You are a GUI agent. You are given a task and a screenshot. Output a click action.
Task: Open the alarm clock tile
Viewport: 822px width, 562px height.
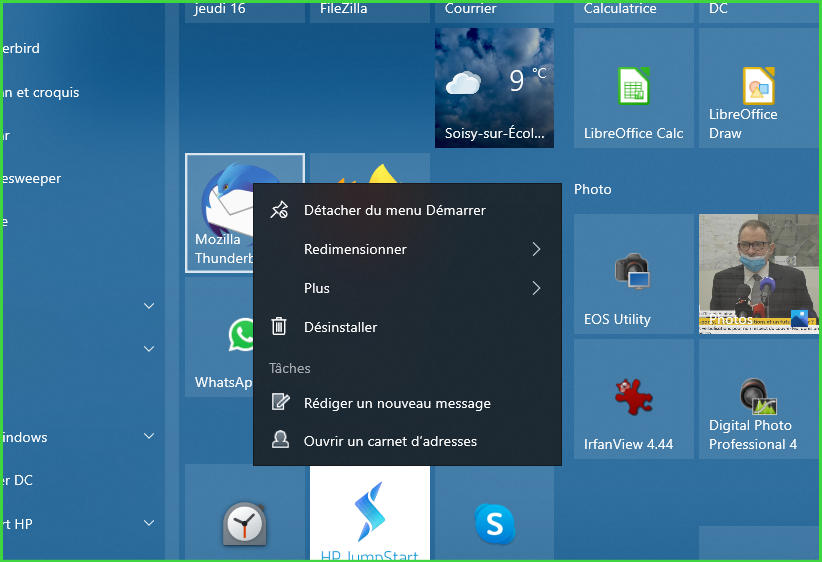click(244, 522)
